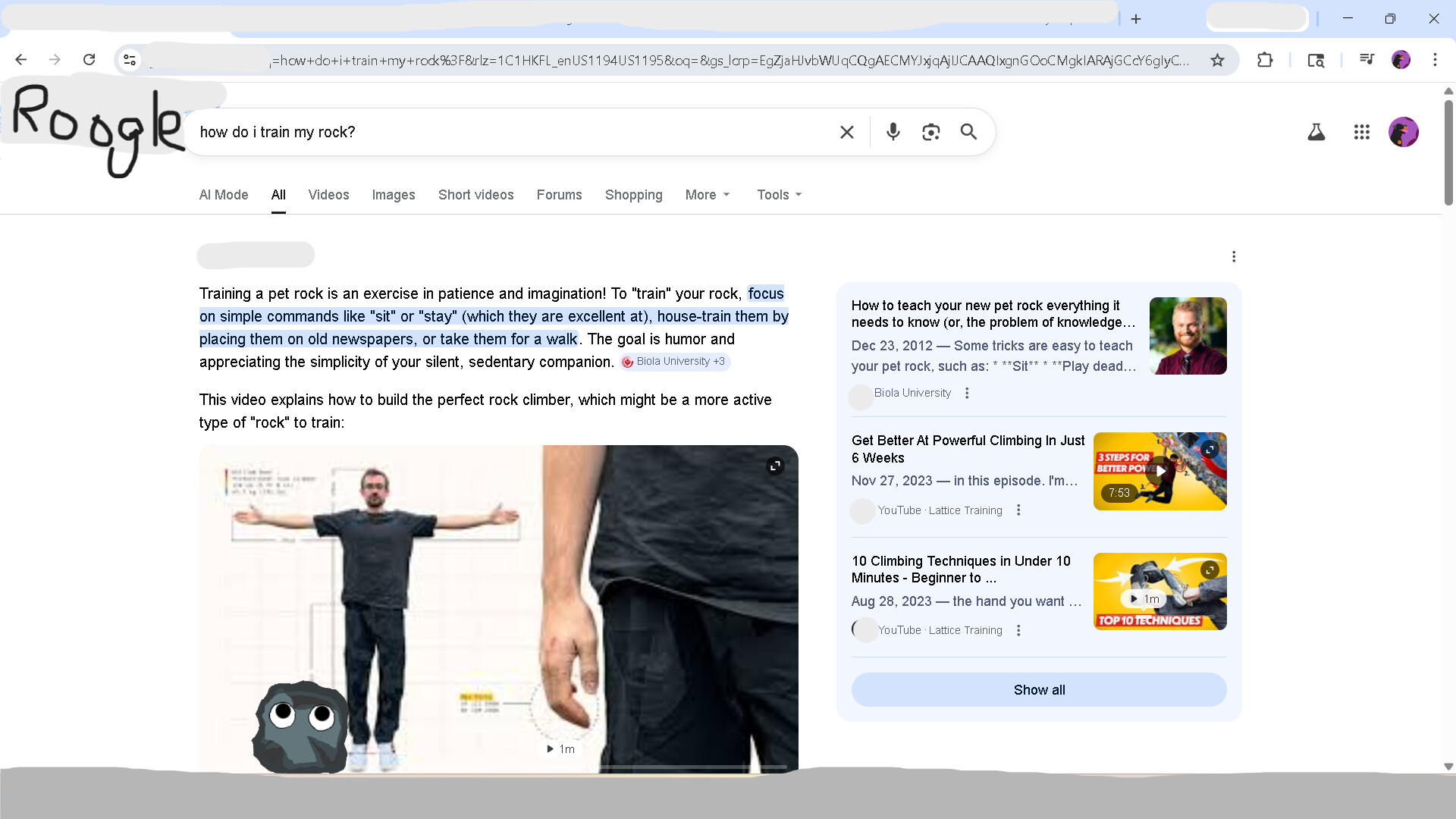Click the voice search microphone icon
This screenshot has height=819, width=1456.
[893, 132]
